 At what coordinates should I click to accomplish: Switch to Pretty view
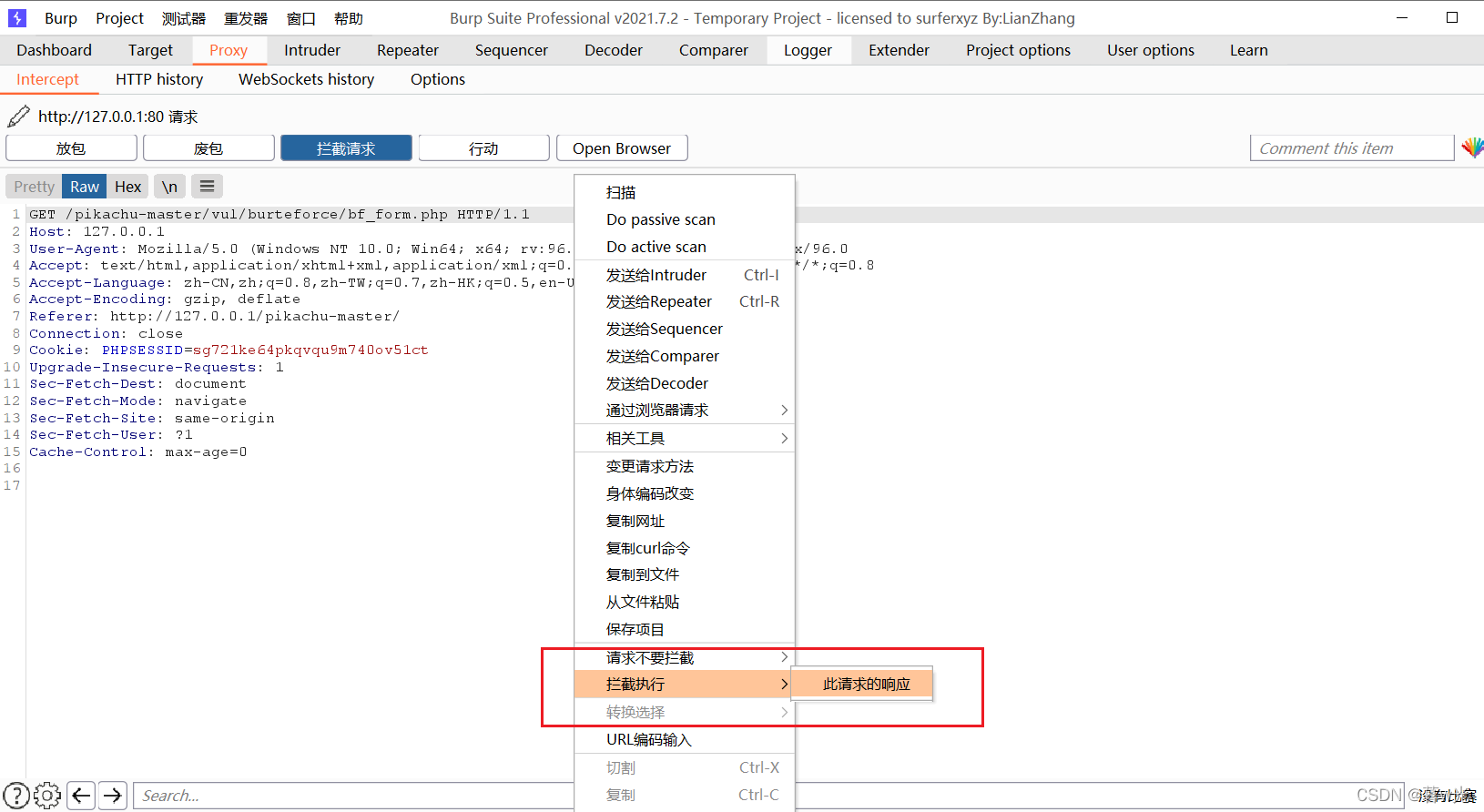(34, 187)
